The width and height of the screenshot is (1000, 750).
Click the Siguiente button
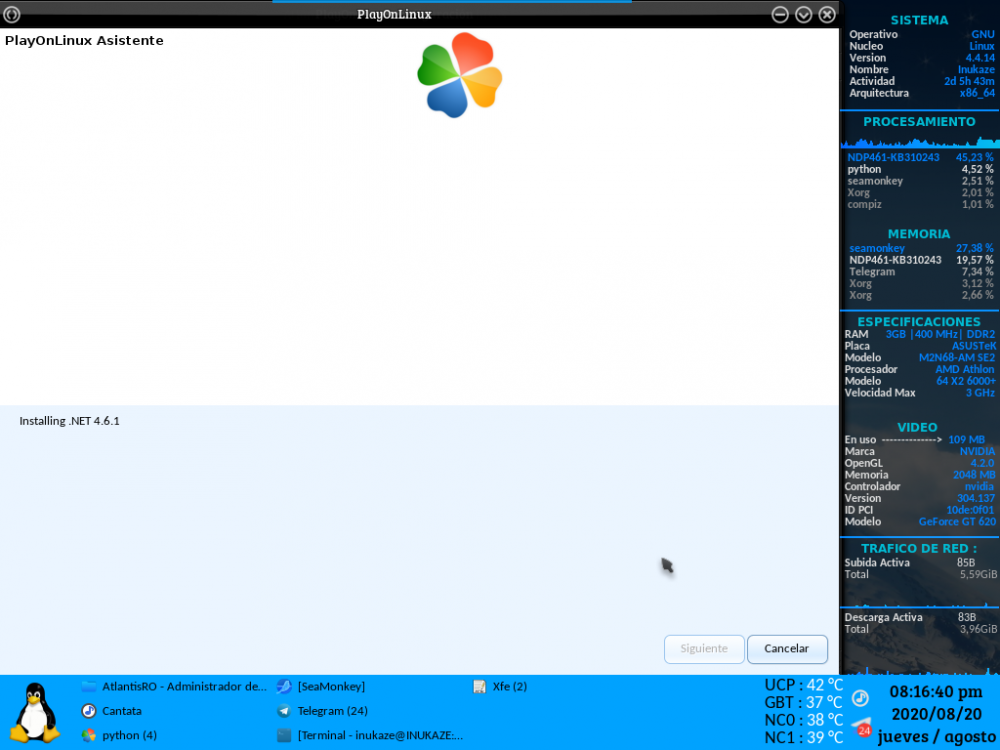click(x=704, y=649)
